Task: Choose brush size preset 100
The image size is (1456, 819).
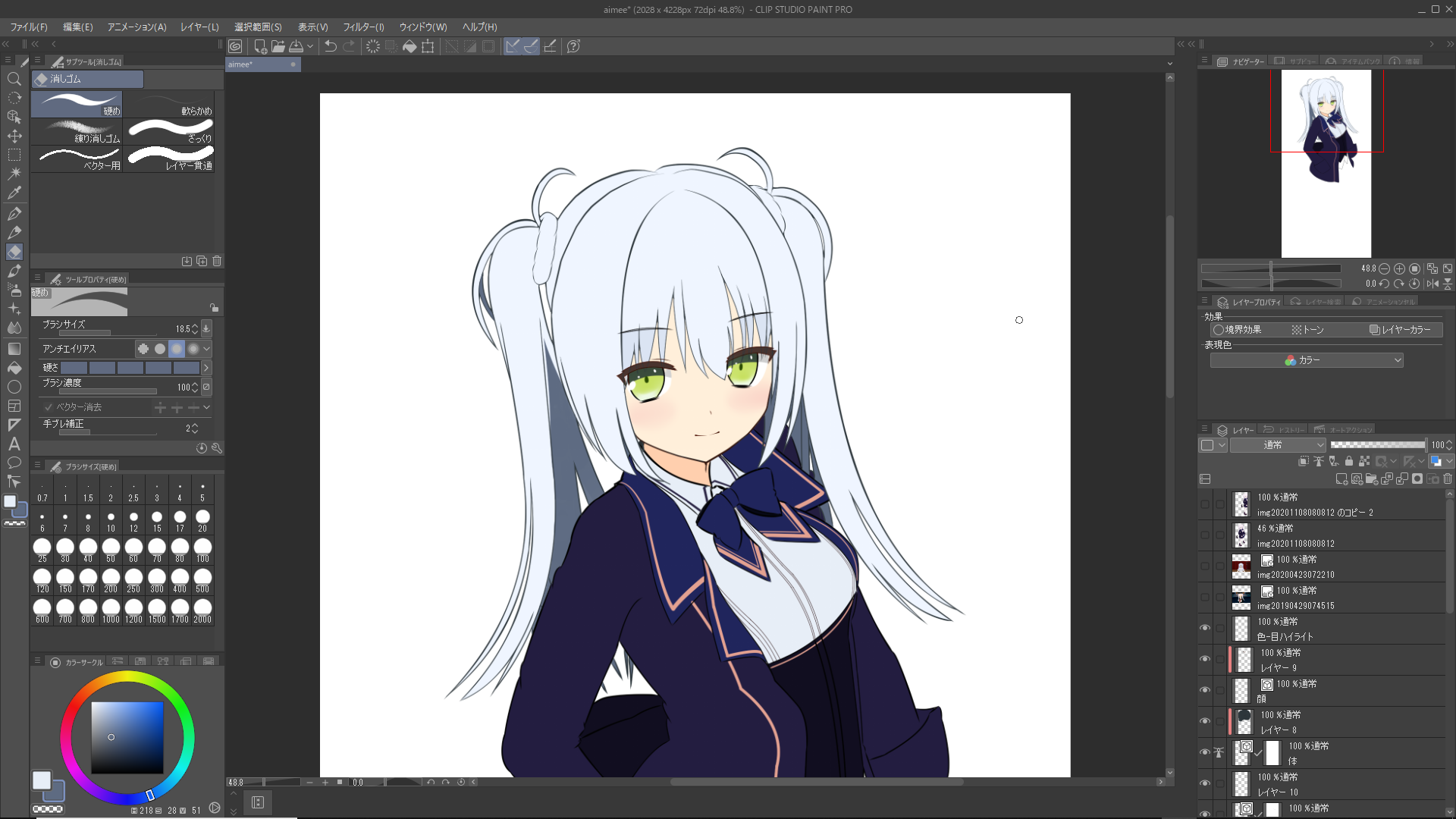Action: point(202,550)
